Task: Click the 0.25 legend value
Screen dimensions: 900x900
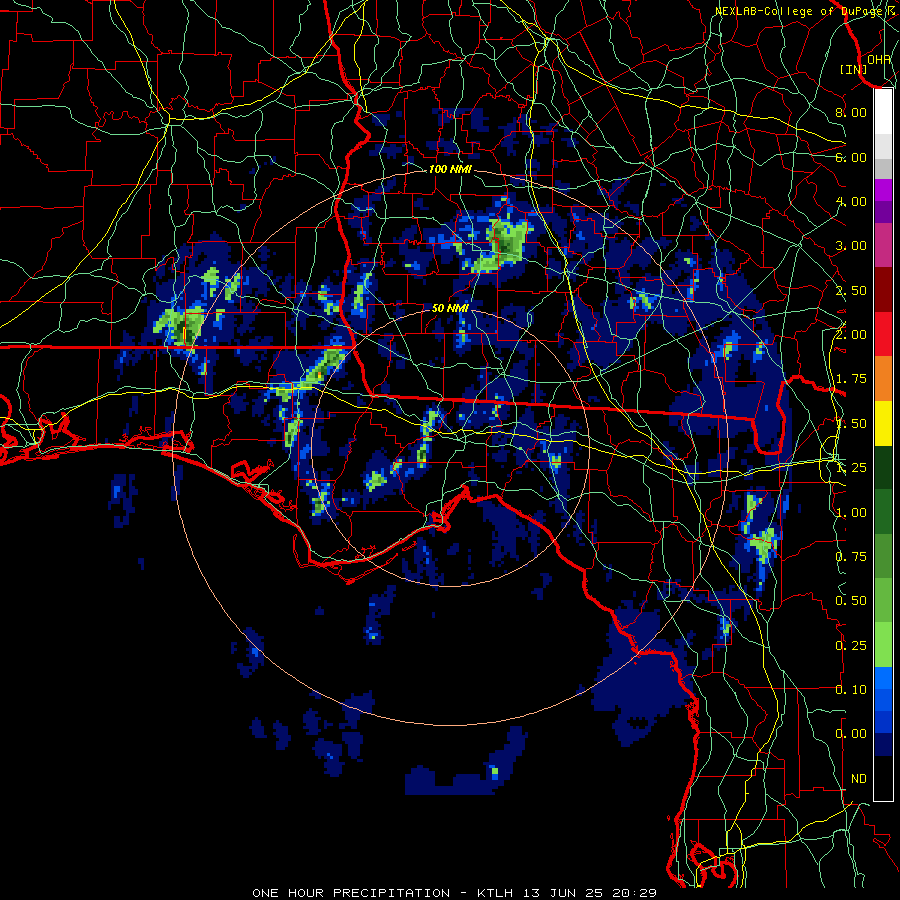Action: [x=851, y=646]
